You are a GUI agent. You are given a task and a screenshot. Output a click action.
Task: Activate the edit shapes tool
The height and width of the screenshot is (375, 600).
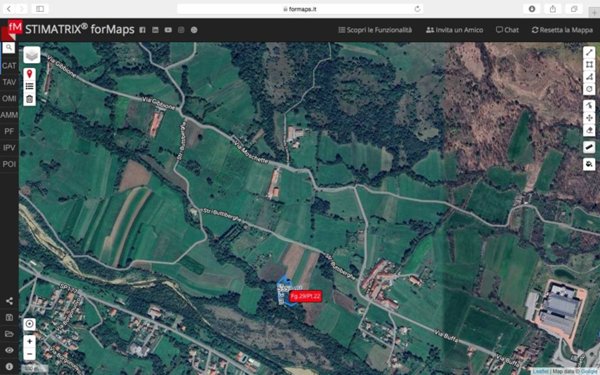pos(589,106)
